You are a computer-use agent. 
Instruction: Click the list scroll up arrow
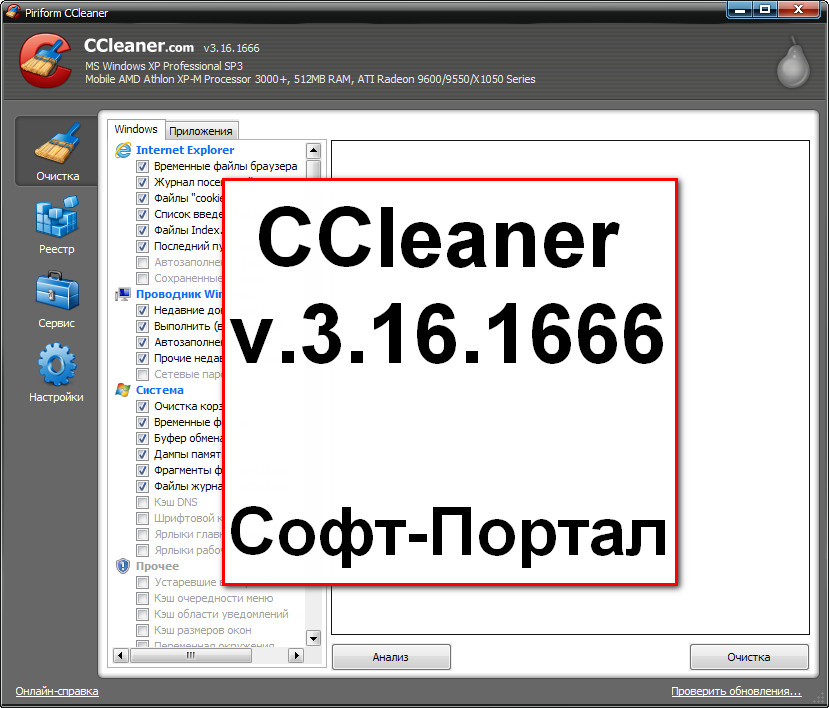[x=314, y=151]
